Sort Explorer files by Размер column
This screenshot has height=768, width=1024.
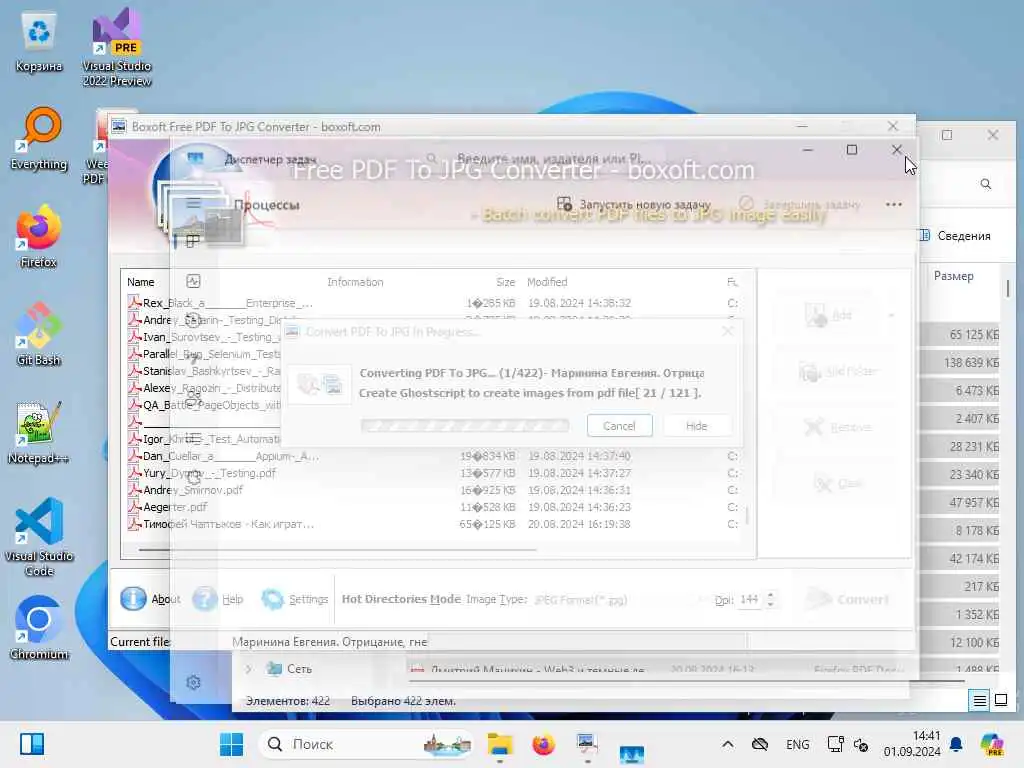953,276
